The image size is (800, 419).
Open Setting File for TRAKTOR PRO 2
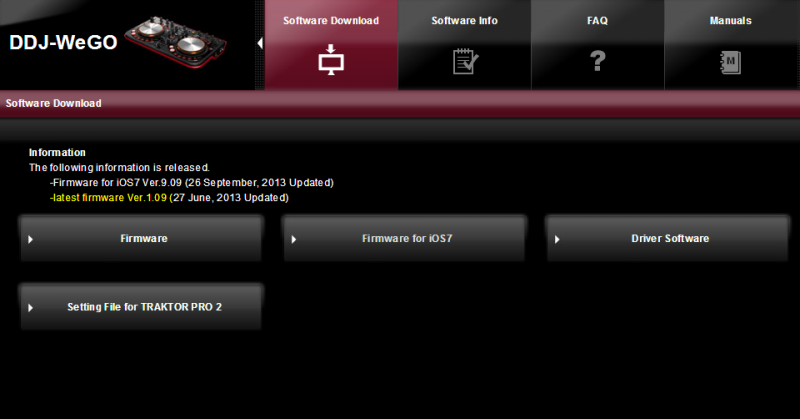[x=141, y=307]
